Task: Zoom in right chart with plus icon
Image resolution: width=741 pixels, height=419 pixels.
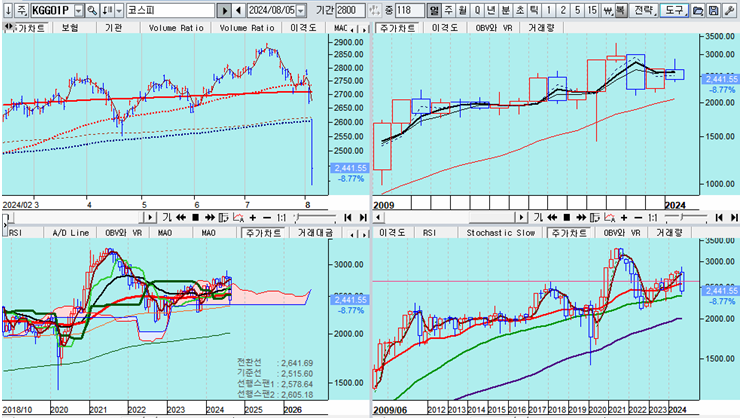Action: coord(624,217)
